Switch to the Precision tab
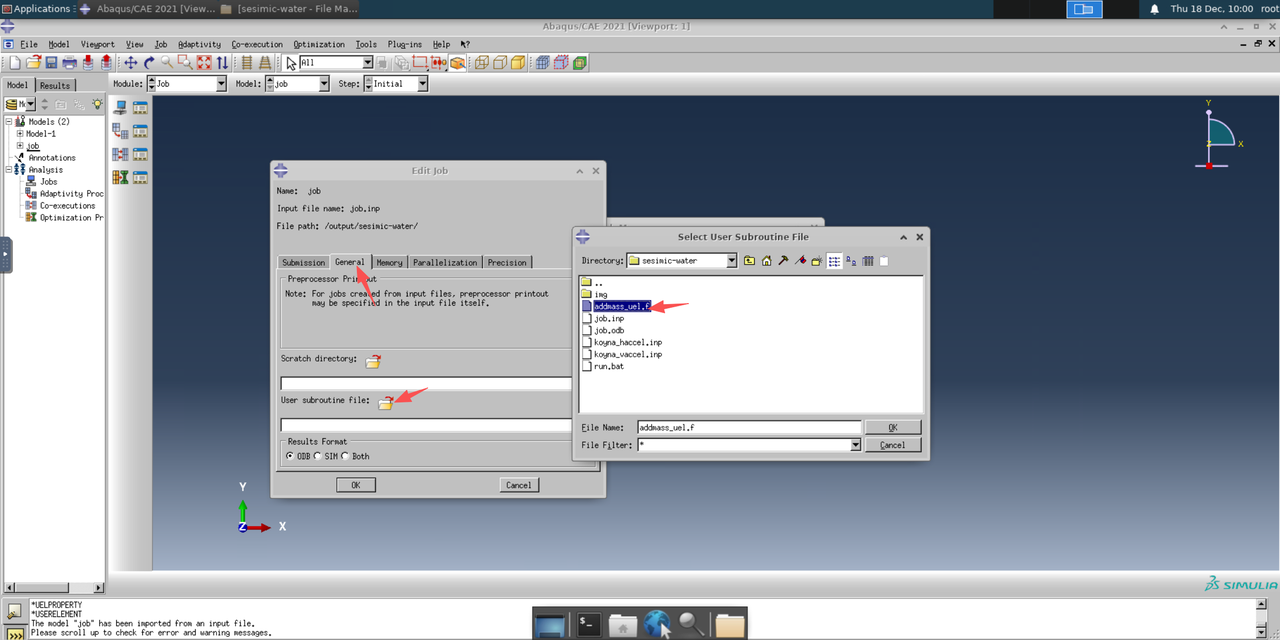 [507, 262]
